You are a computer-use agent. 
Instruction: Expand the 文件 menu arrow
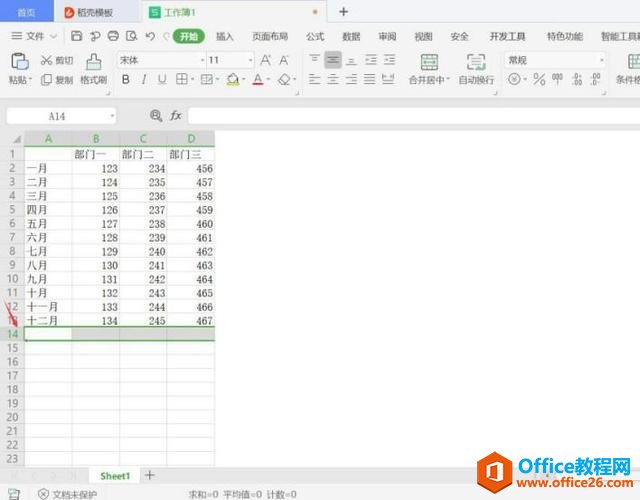[x=53, y=36]
